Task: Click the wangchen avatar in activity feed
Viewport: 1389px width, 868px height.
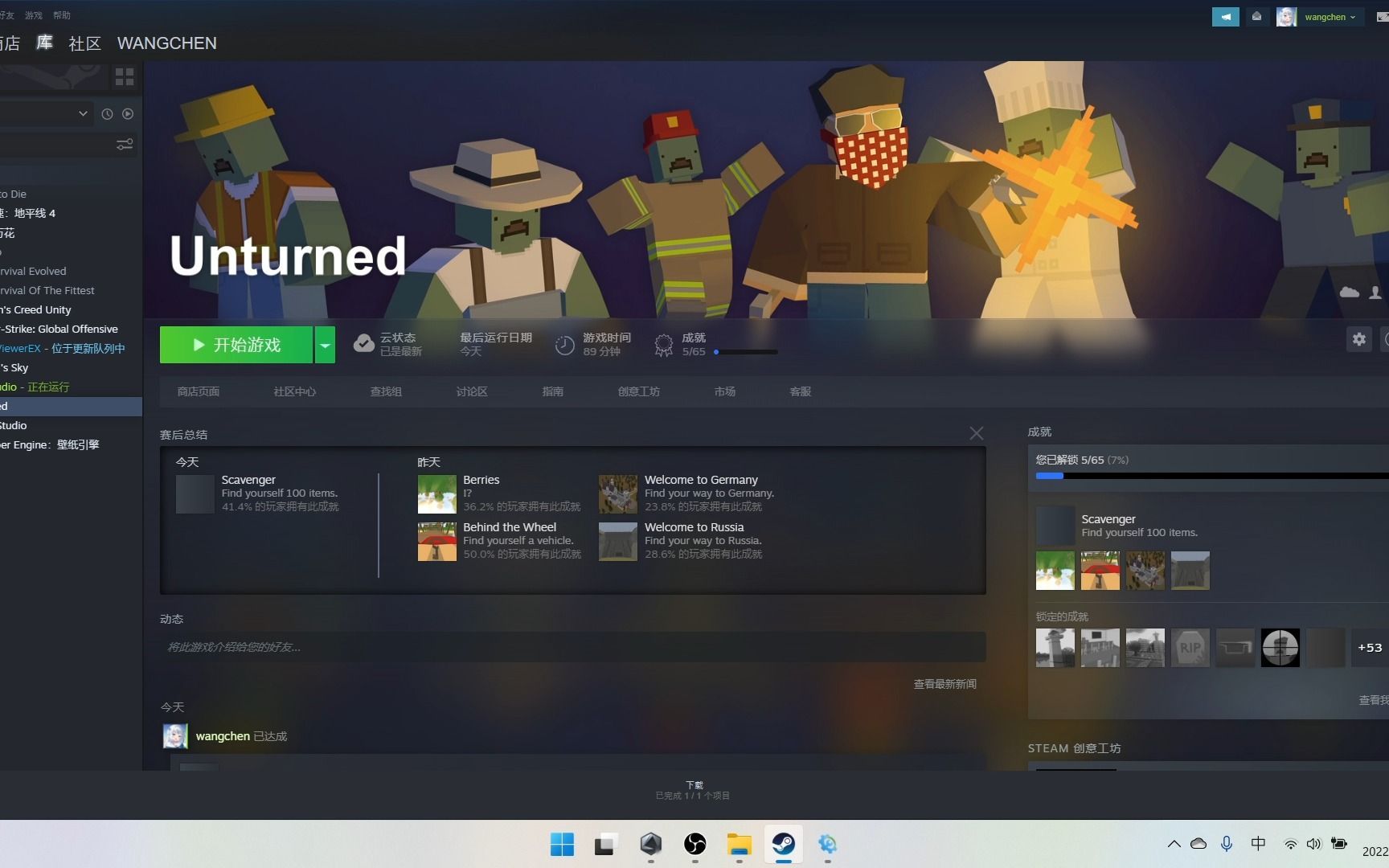Action: (175, 736)
